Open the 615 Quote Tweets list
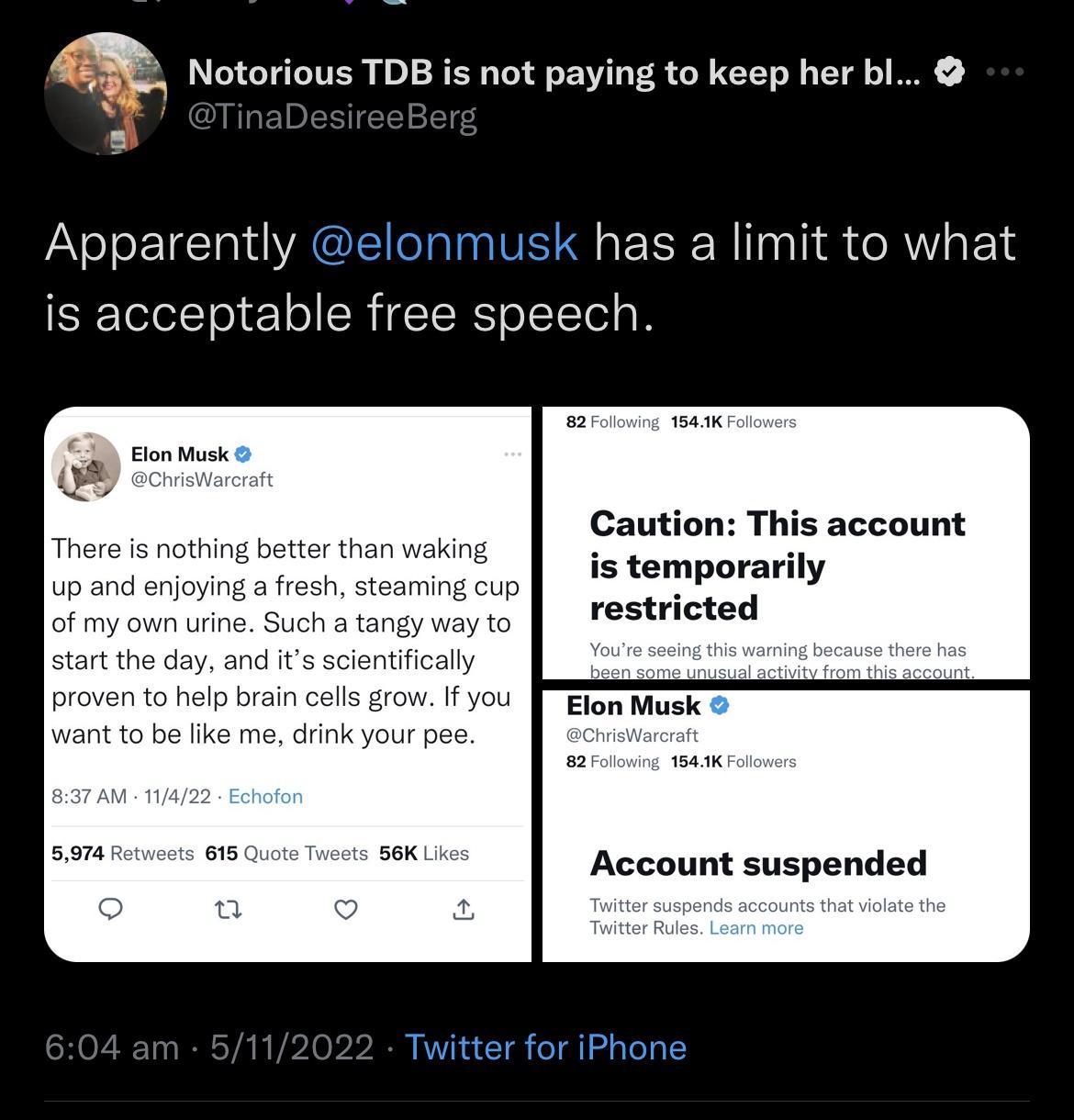 [x=285, y=853]
